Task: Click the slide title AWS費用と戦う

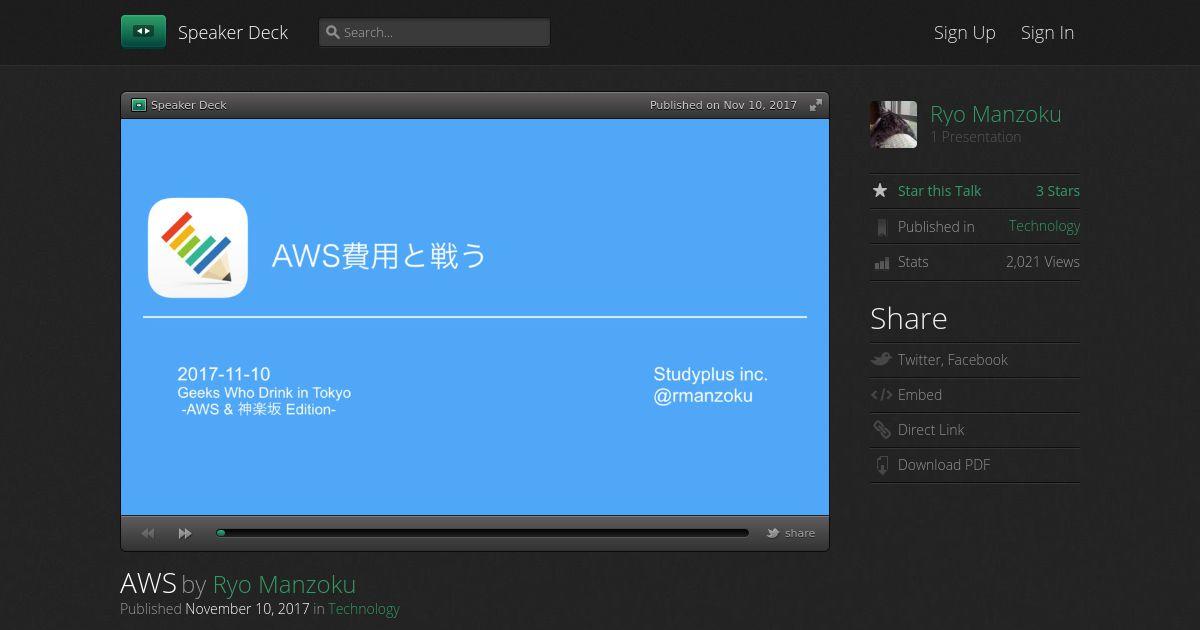Action: pyautogui.click(x=379, y=256)
